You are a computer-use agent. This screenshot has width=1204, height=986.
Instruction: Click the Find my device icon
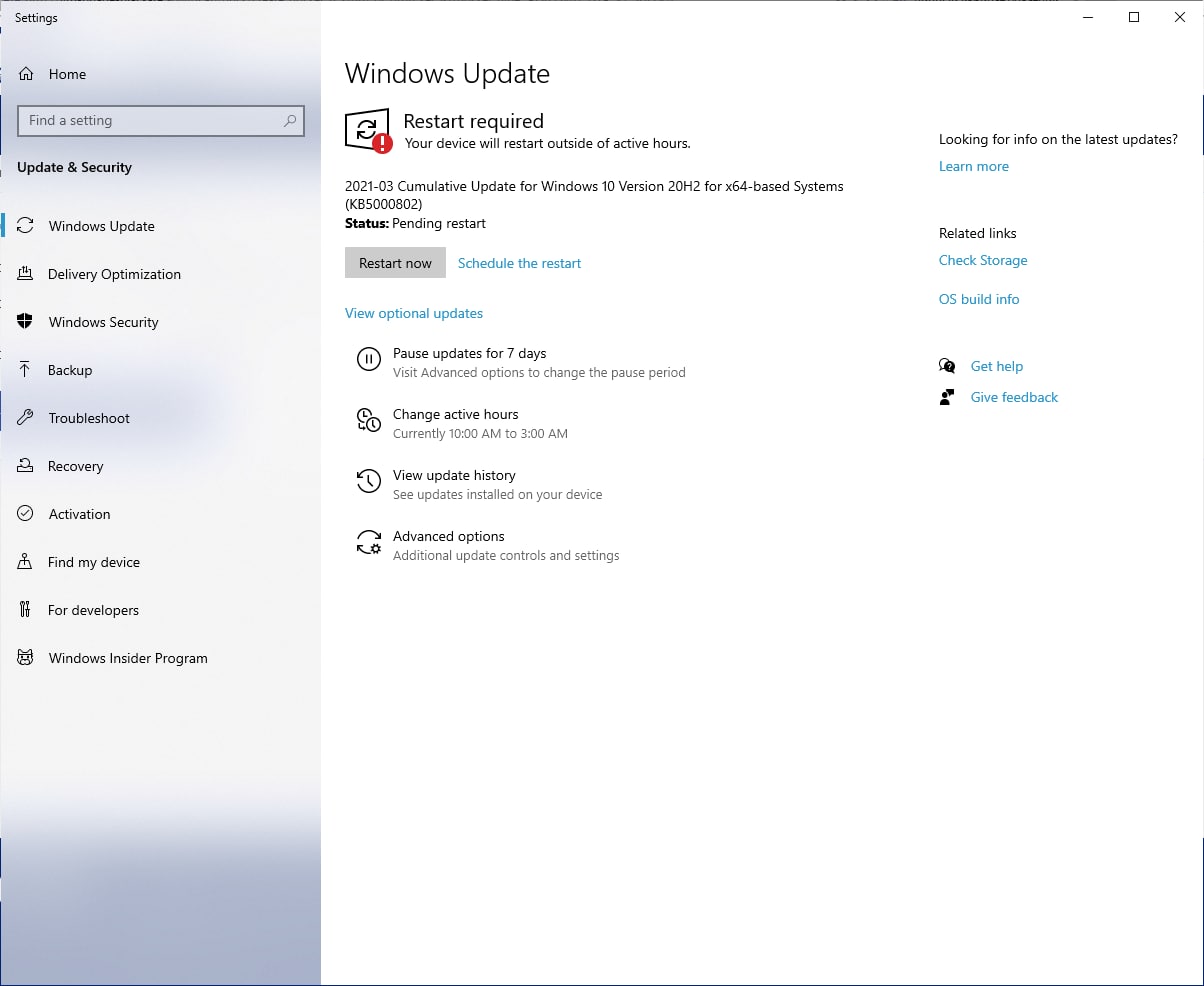point(26,562)
